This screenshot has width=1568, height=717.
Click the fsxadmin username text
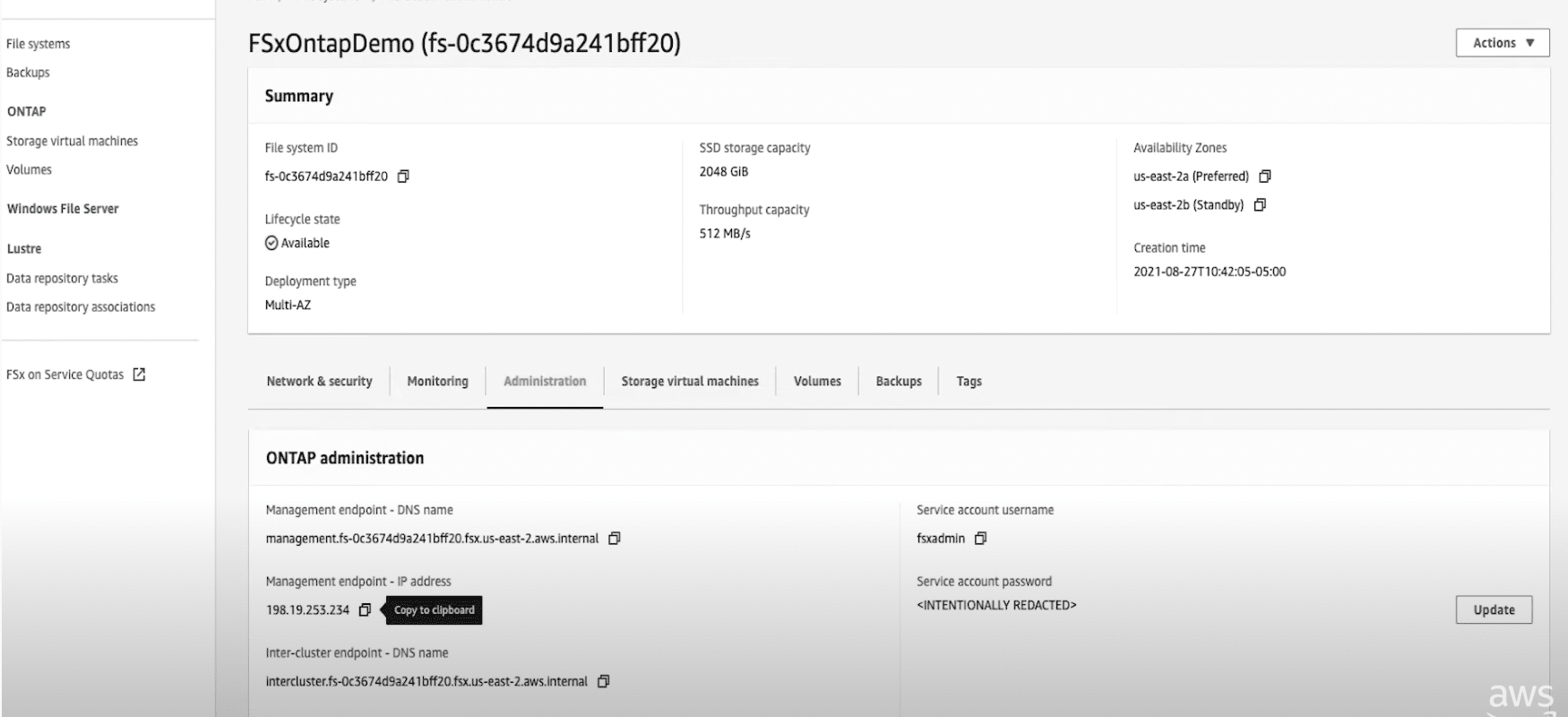coord(941,539)
